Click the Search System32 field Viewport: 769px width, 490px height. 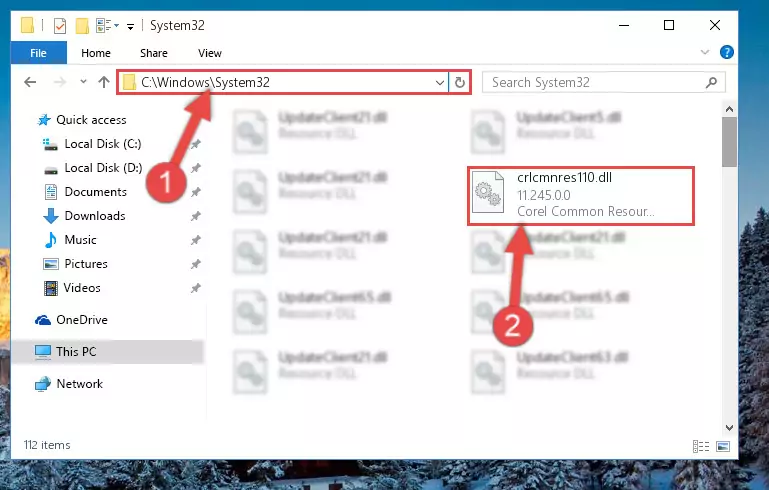tap(603, 82)
